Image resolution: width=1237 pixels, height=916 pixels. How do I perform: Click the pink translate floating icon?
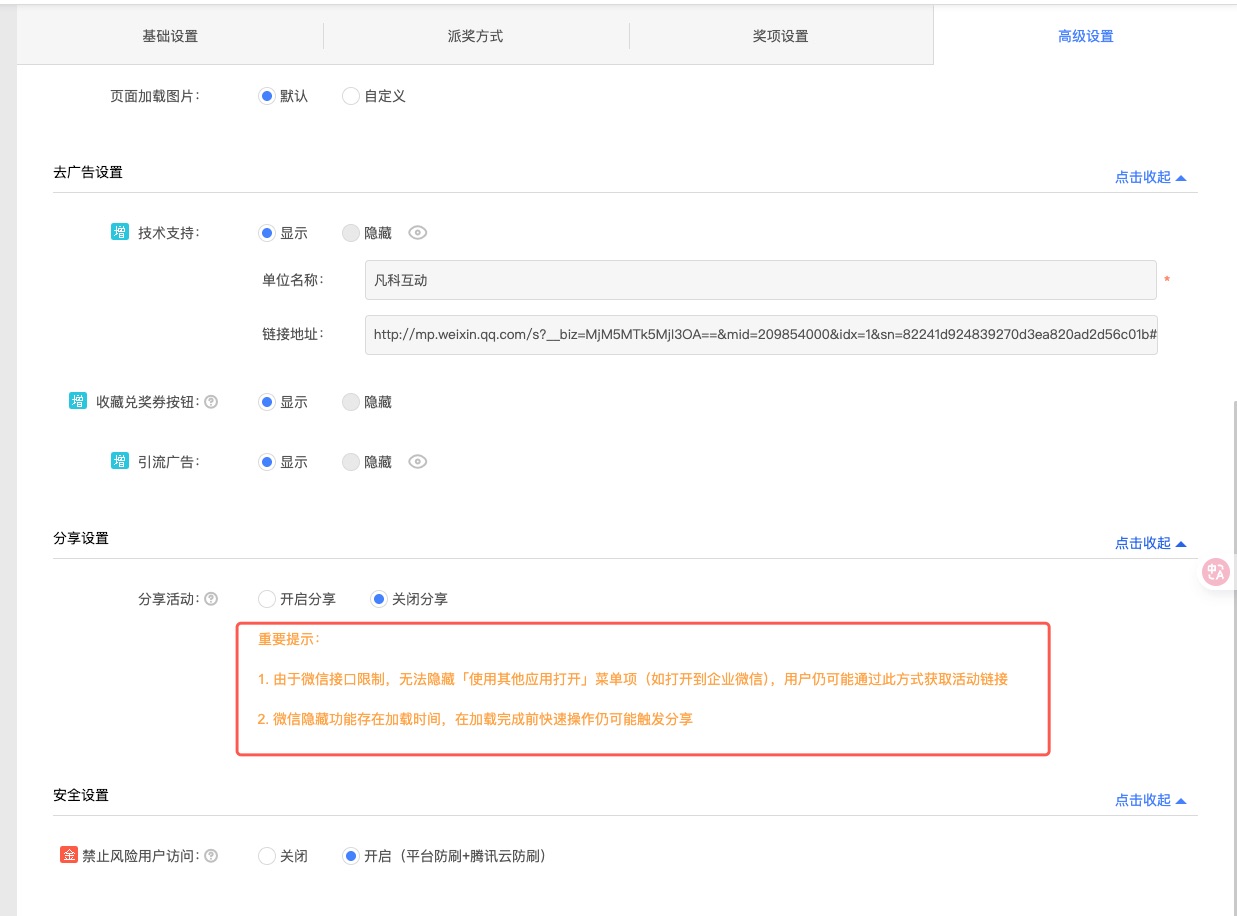coord(1217,572)
